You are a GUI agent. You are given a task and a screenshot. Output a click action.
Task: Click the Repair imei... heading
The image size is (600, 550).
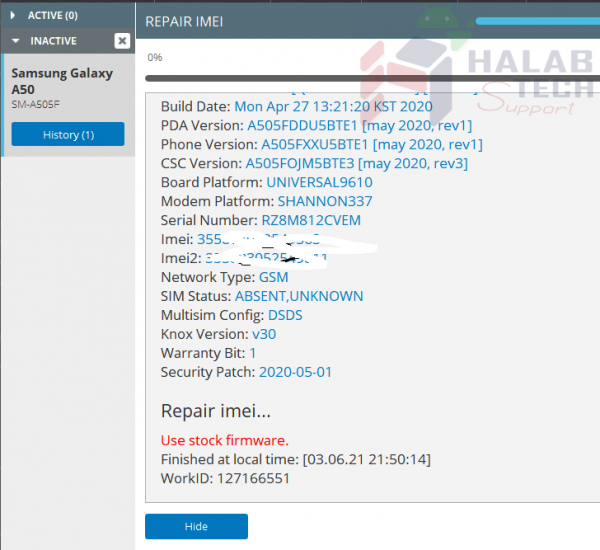(215, 411)
